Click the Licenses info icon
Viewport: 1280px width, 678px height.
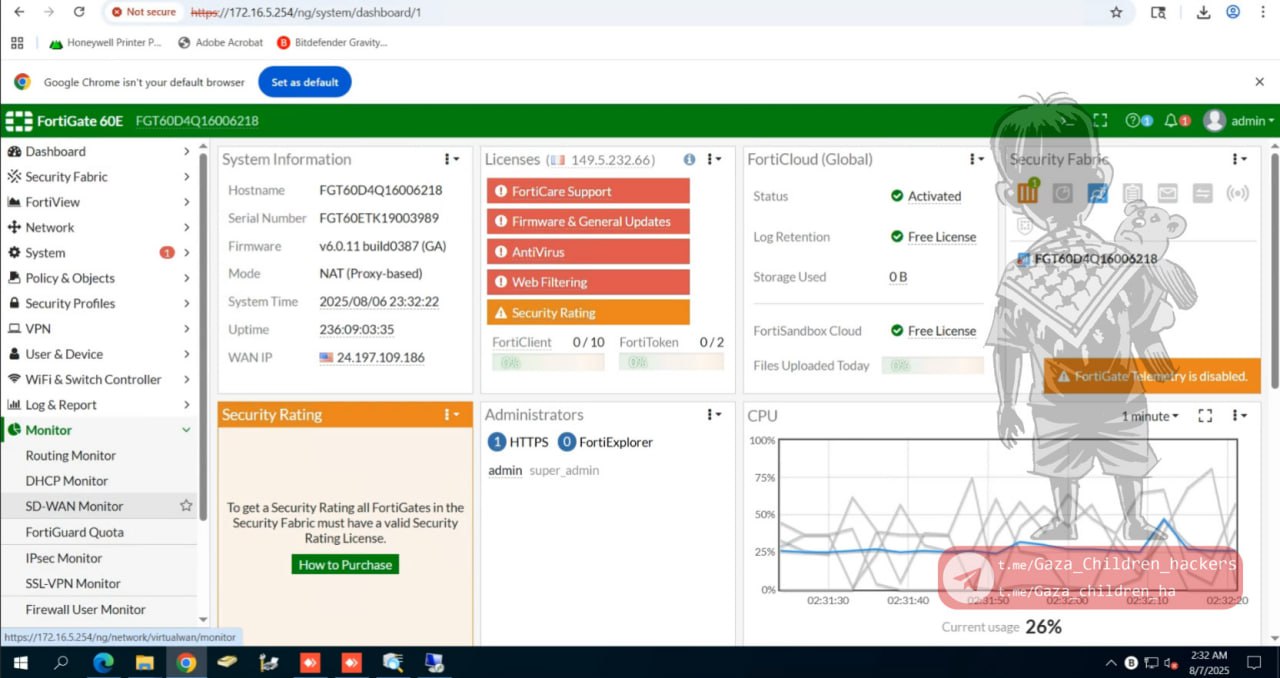pyautogui.click(x=689, y=159)
